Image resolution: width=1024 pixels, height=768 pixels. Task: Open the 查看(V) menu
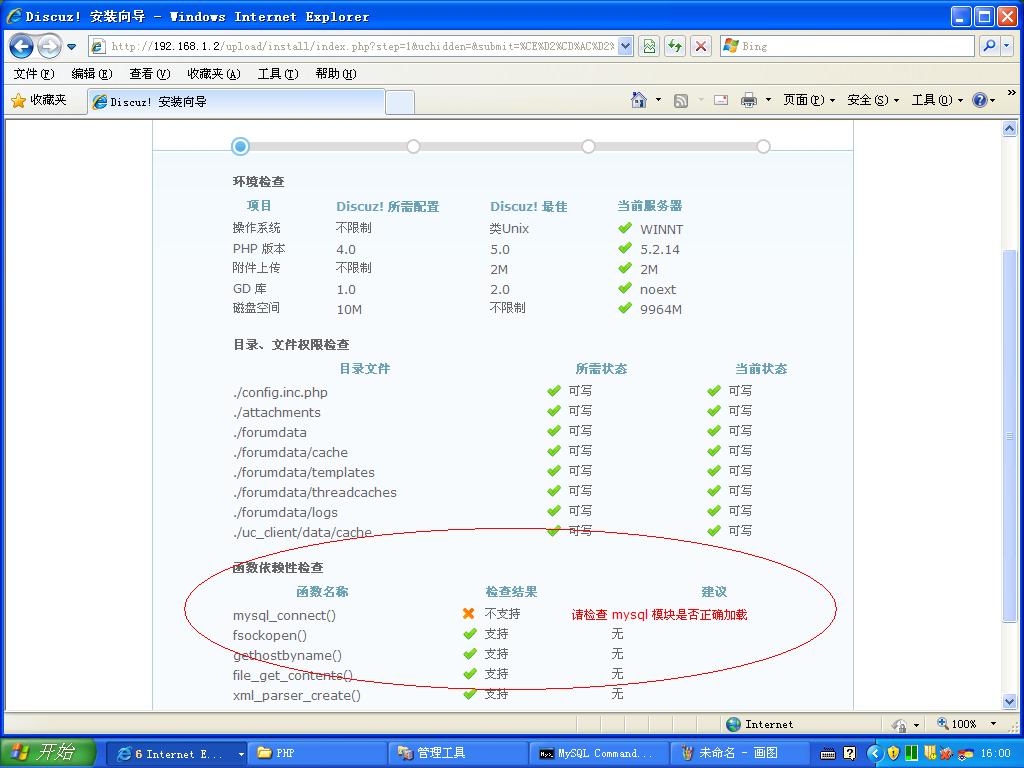[150, 74]
